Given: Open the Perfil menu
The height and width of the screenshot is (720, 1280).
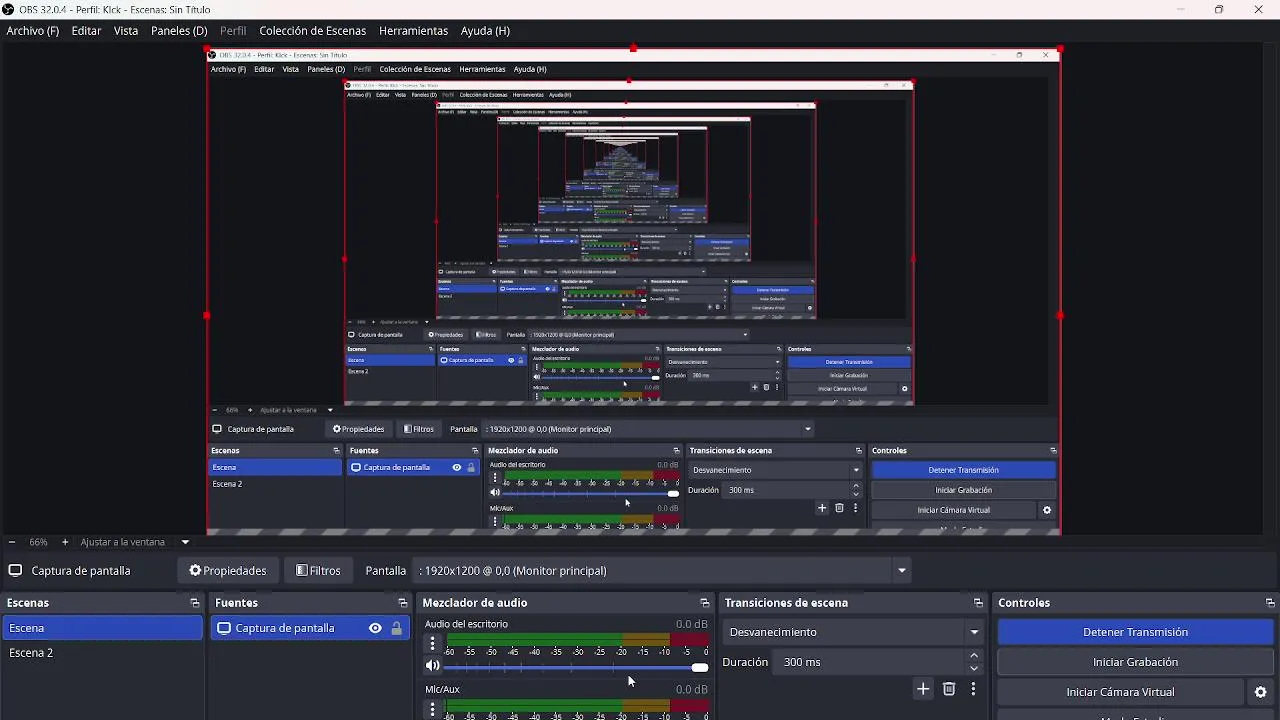Looking at the screenshot, I should pos(233,31).
